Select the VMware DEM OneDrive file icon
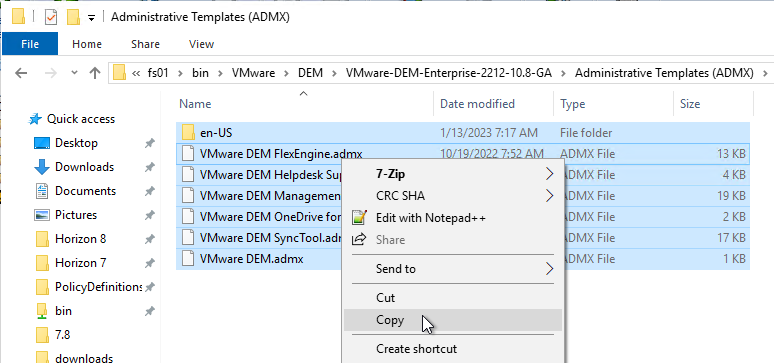 point(188,217)
